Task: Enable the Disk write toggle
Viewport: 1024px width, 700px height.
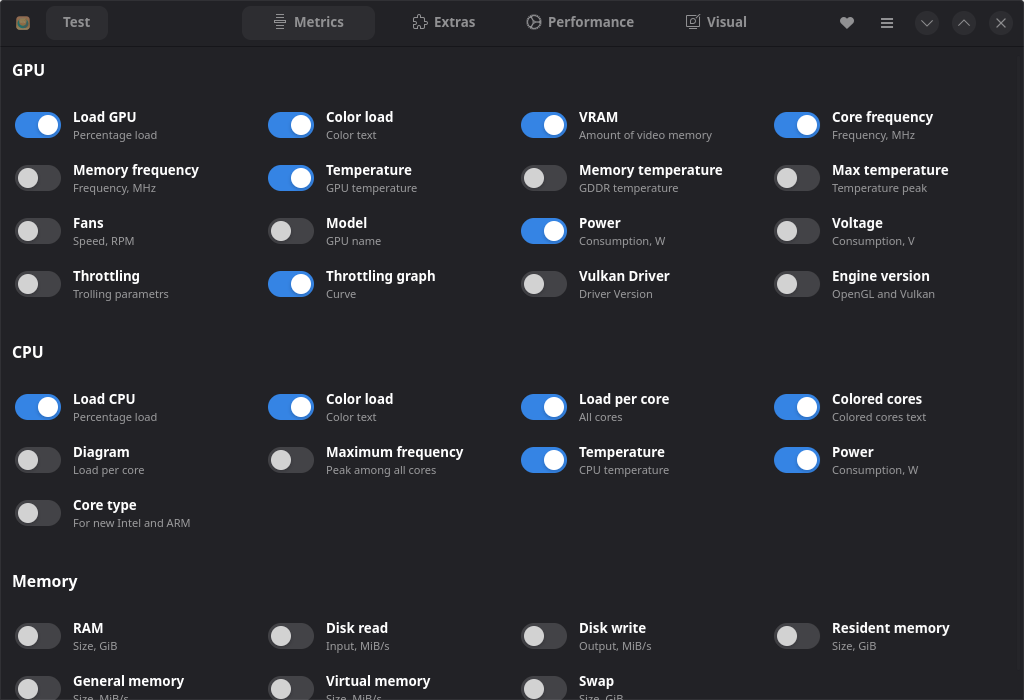Action: [543, 635]
